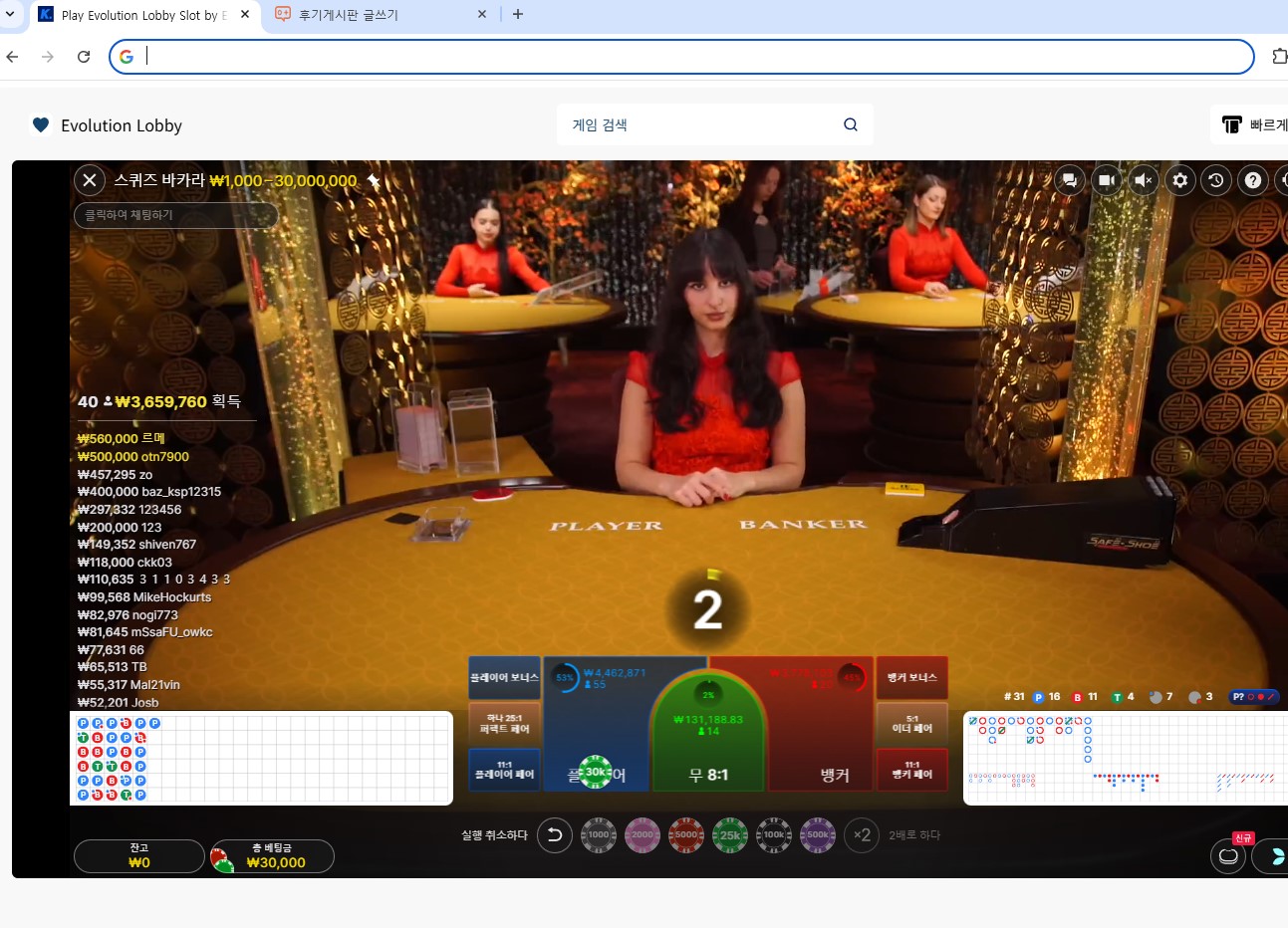Screen dimensions: 1288x928
Task: Click winner entry ₩149,352 shiven767
Action: tap(136, 545)
